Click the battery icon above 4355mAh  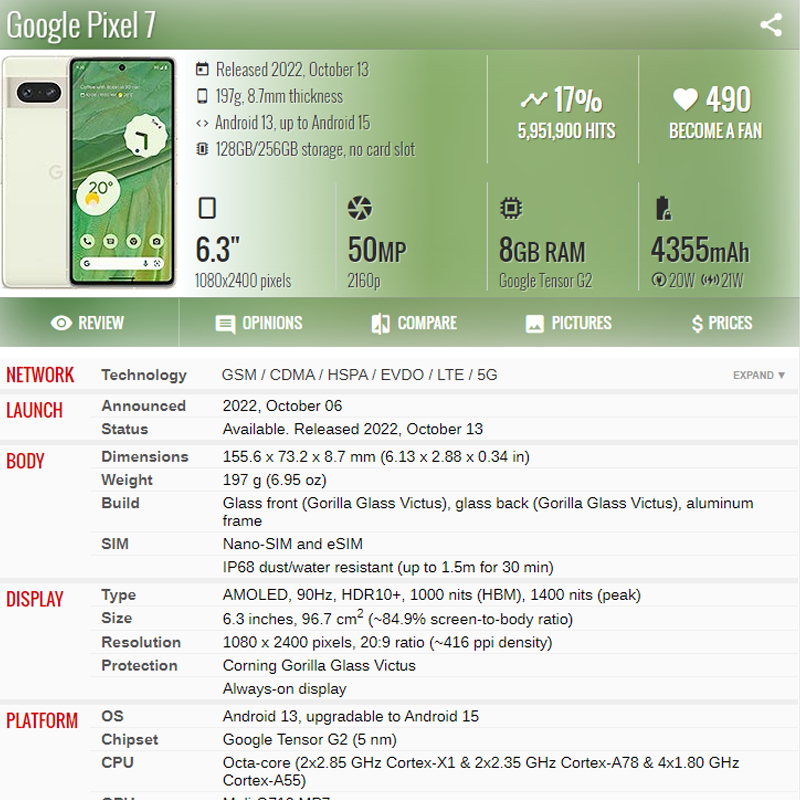(x=662, y=208)
